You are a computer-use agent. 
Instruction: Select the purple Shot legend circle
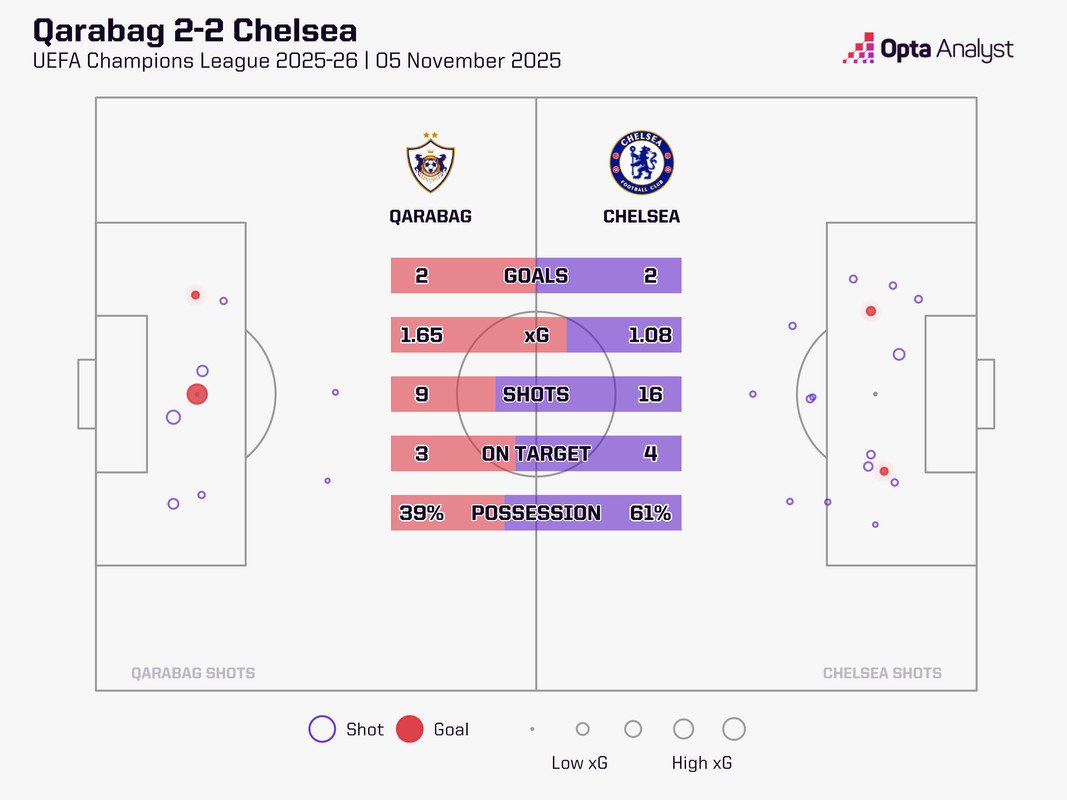[x=322, y=729]
